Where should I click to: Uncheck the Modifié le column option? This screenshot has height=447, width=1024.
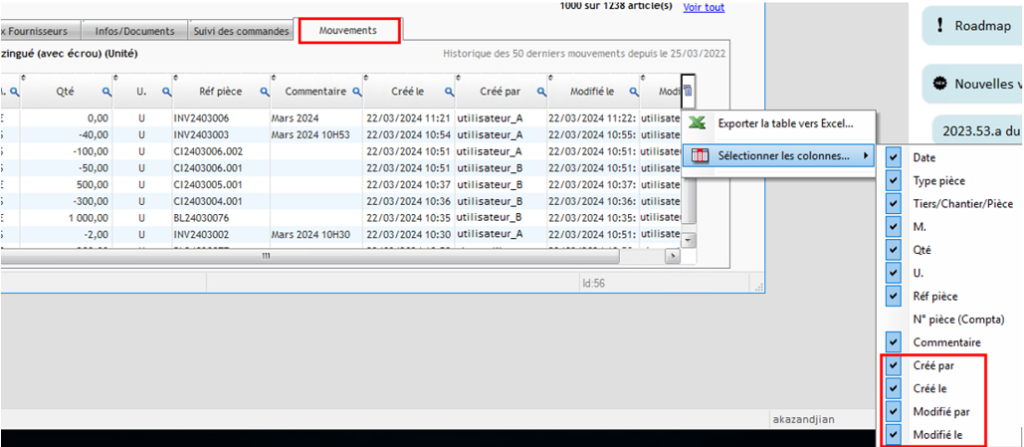[893, 434]
